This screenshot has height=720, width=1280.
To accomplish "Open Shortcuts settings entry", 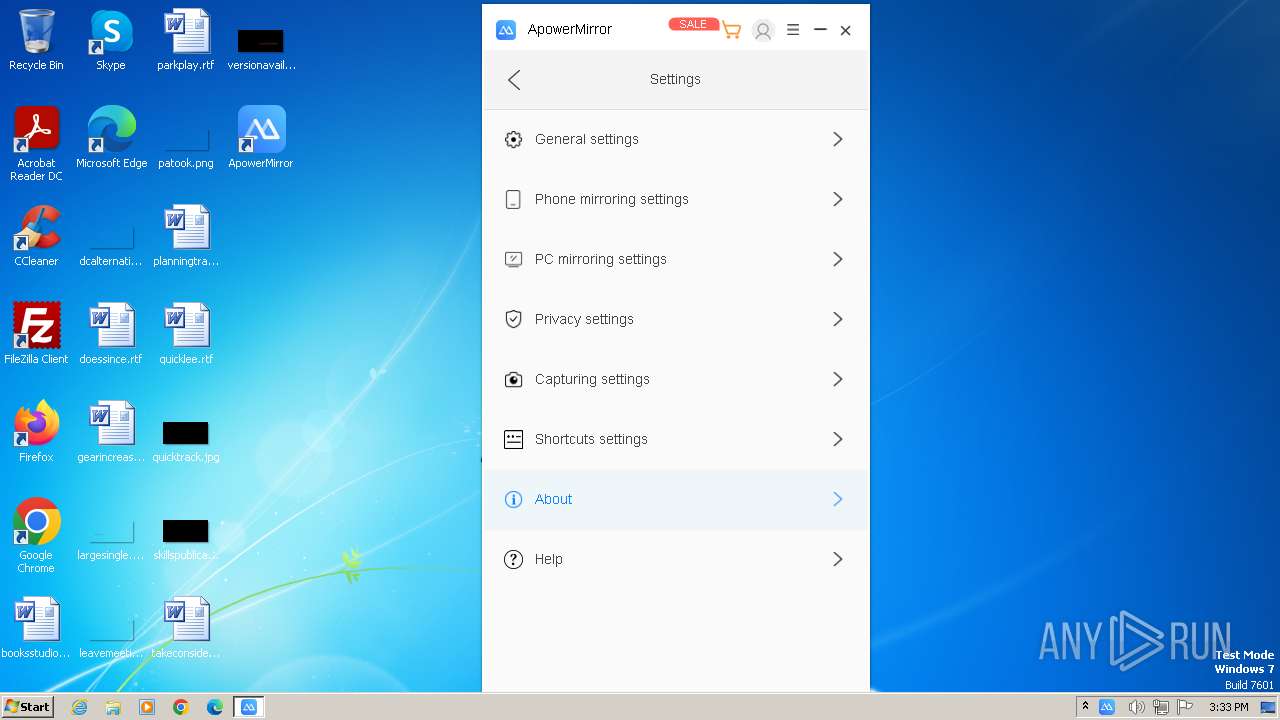I will tap(676, 440).
